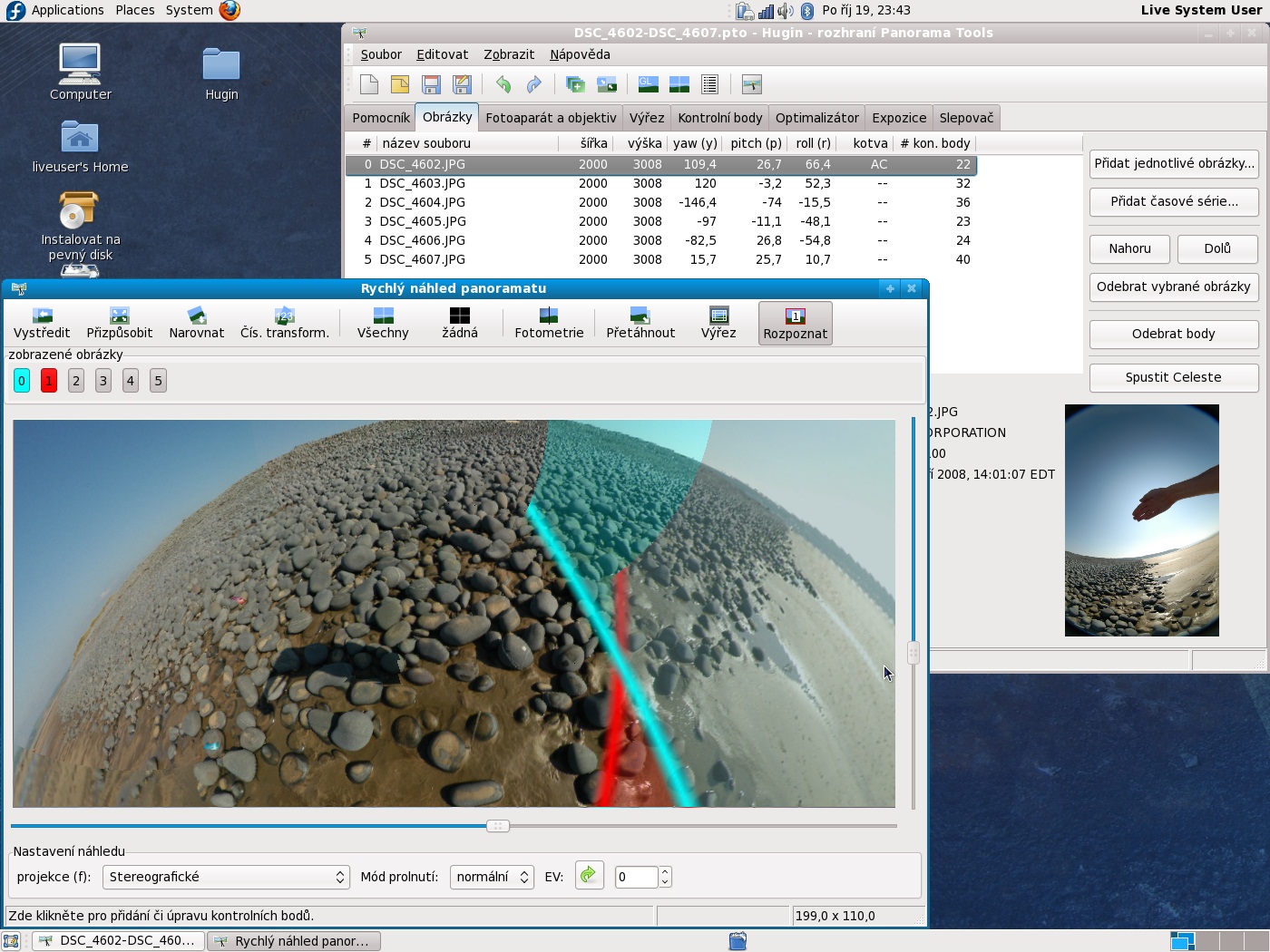Open the projekce Stereografické dropdown
This screenshot has width=1270, height=952.
pos(225,877)
